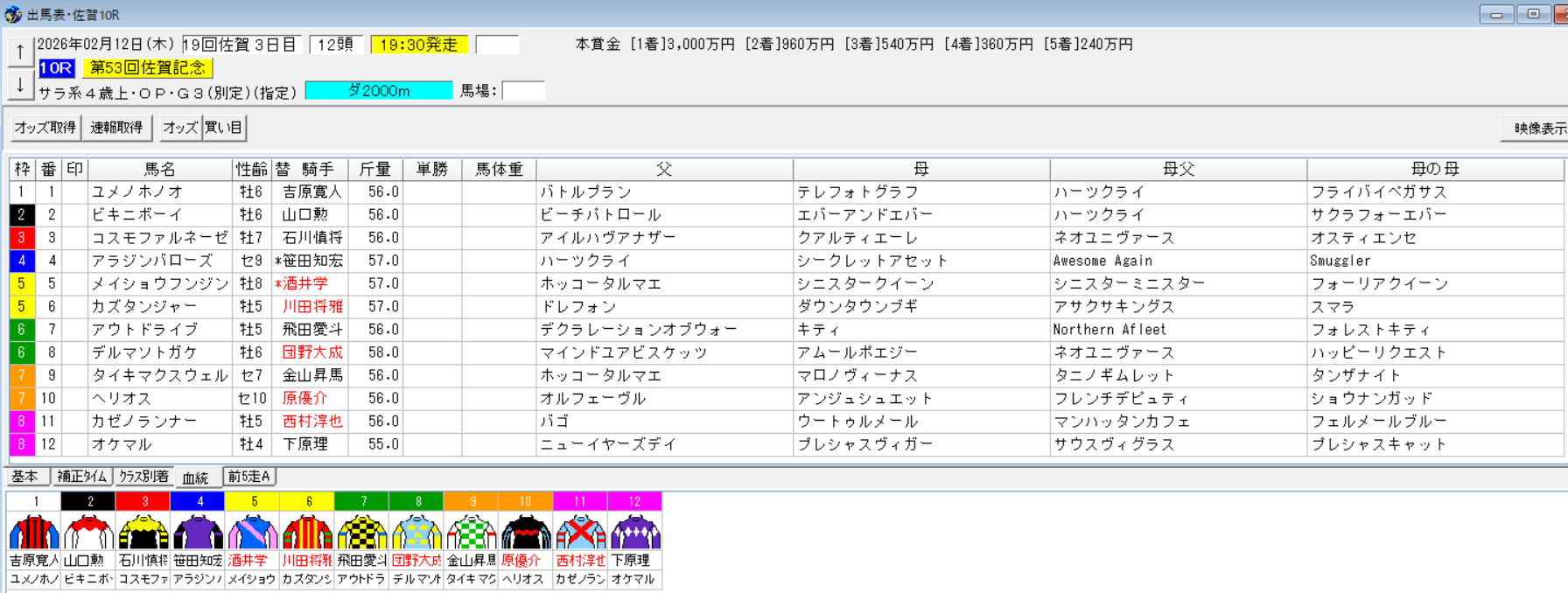Click the app icon in title bar
Viewport: 1568px width, 593px height.
[13, 14]
